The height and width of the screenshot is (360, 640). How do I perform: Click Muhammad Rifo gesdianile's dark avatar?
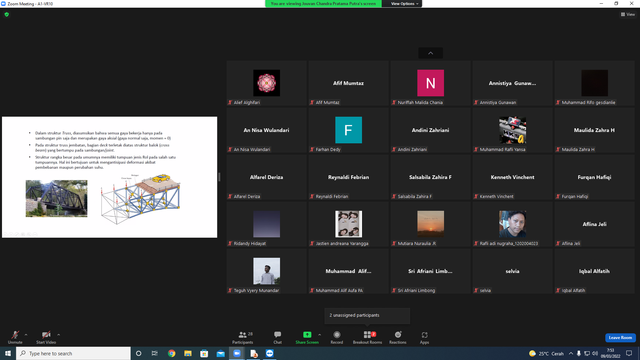[594, 83]
